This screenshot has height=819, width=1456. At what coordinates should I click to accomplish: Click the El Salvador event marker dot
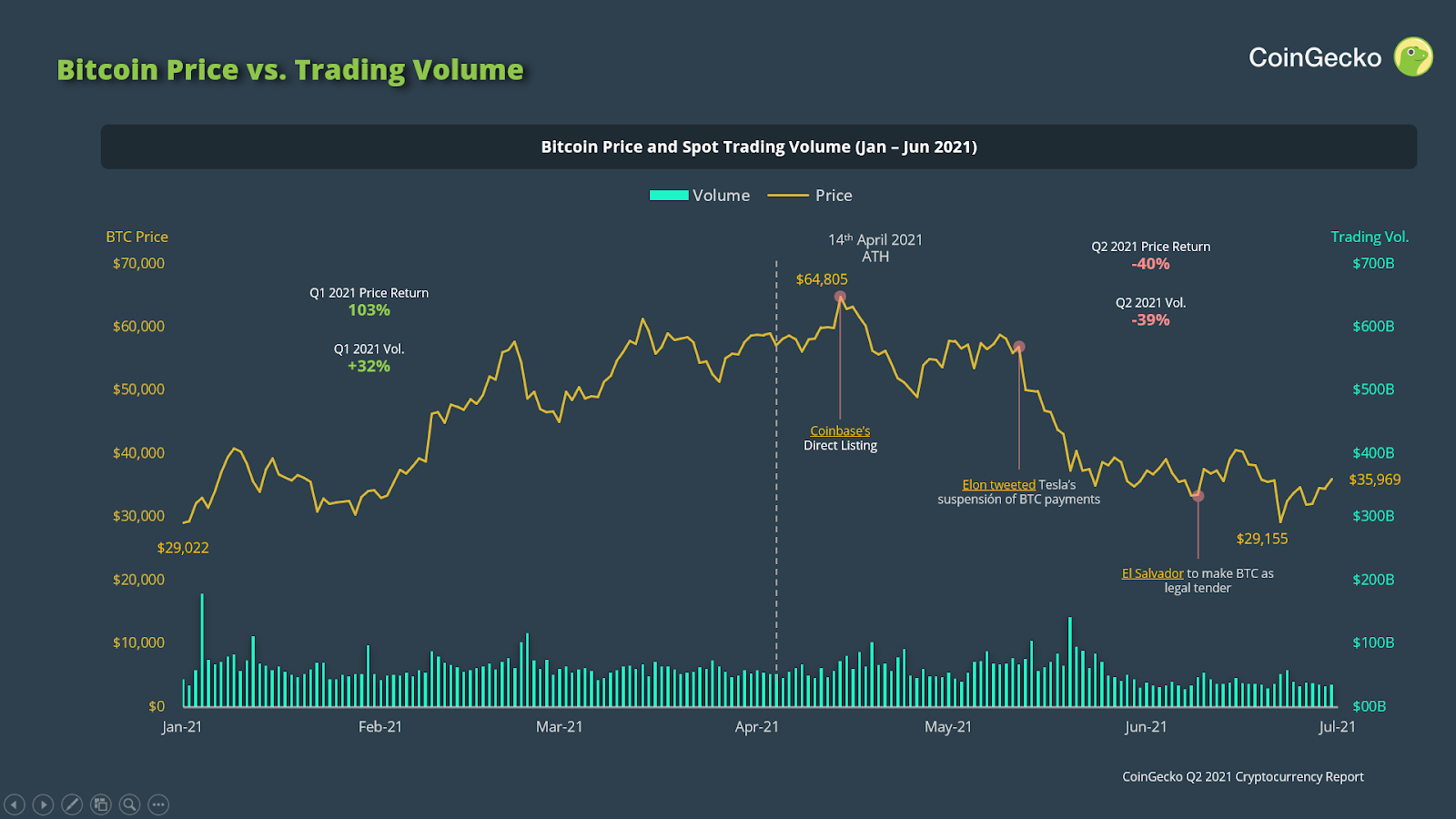pos(1198,496)
